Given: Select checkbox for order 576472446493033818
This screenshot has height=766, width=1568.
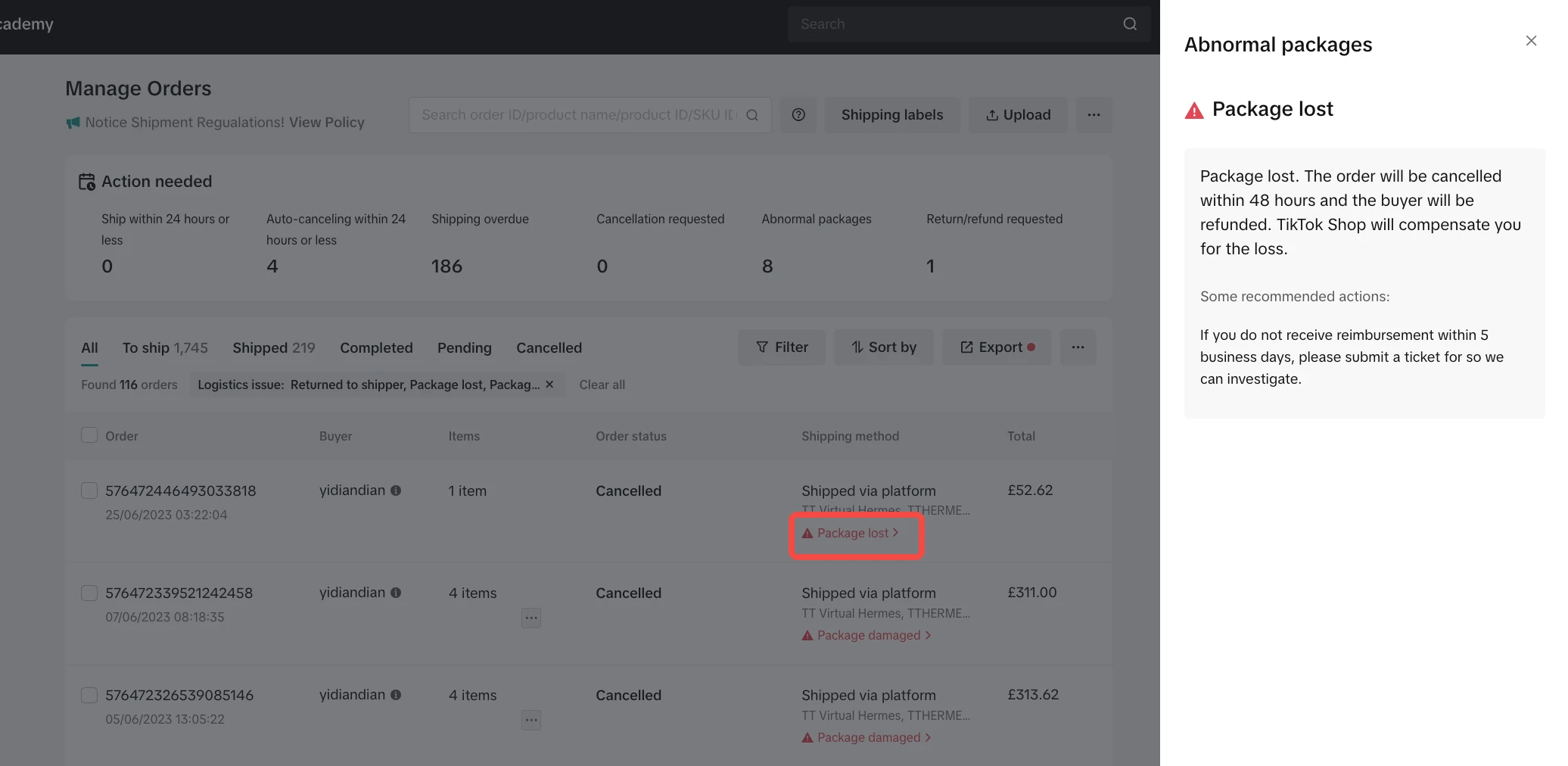Looking at the screenshot, I should point(89,490).
